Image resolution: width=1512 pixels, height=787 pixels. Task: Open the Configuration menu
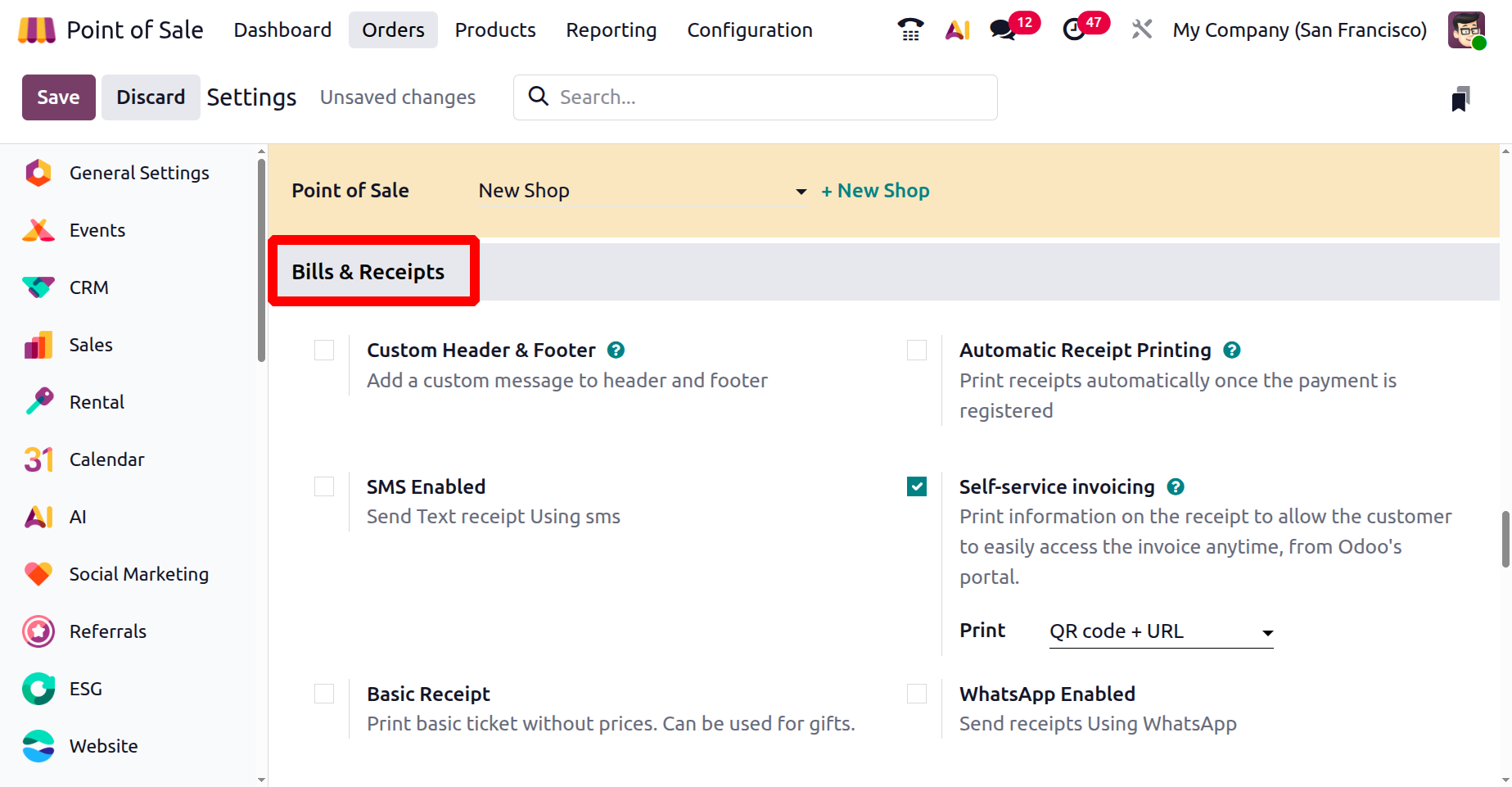pyautogui.click(x=750, y=30)
